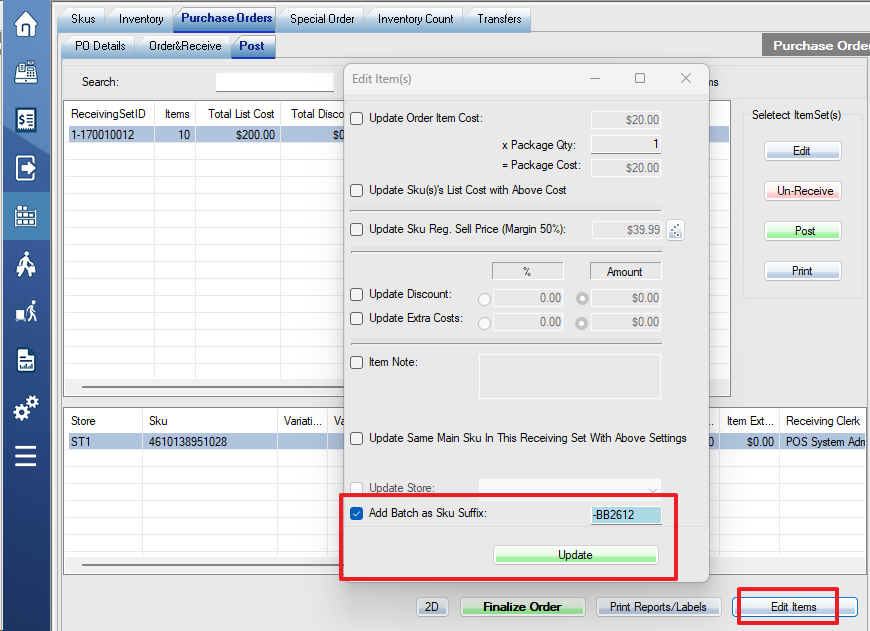Open the shopper with bags sidebar icon
The width and height of the screenshot is (870, 631).
pos(26,264)
